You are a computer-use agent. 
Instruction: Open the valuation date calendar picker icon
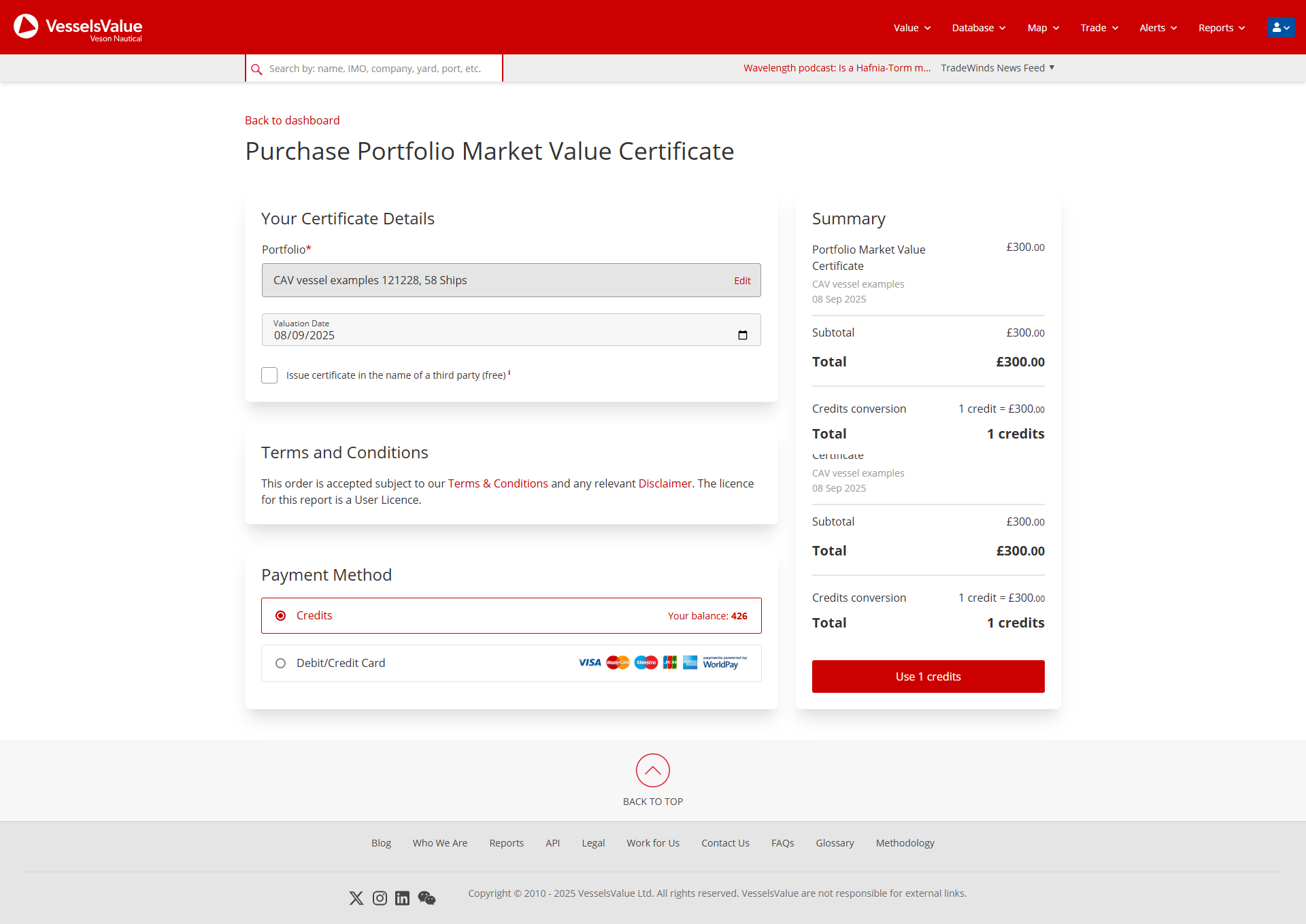[742, 335]
